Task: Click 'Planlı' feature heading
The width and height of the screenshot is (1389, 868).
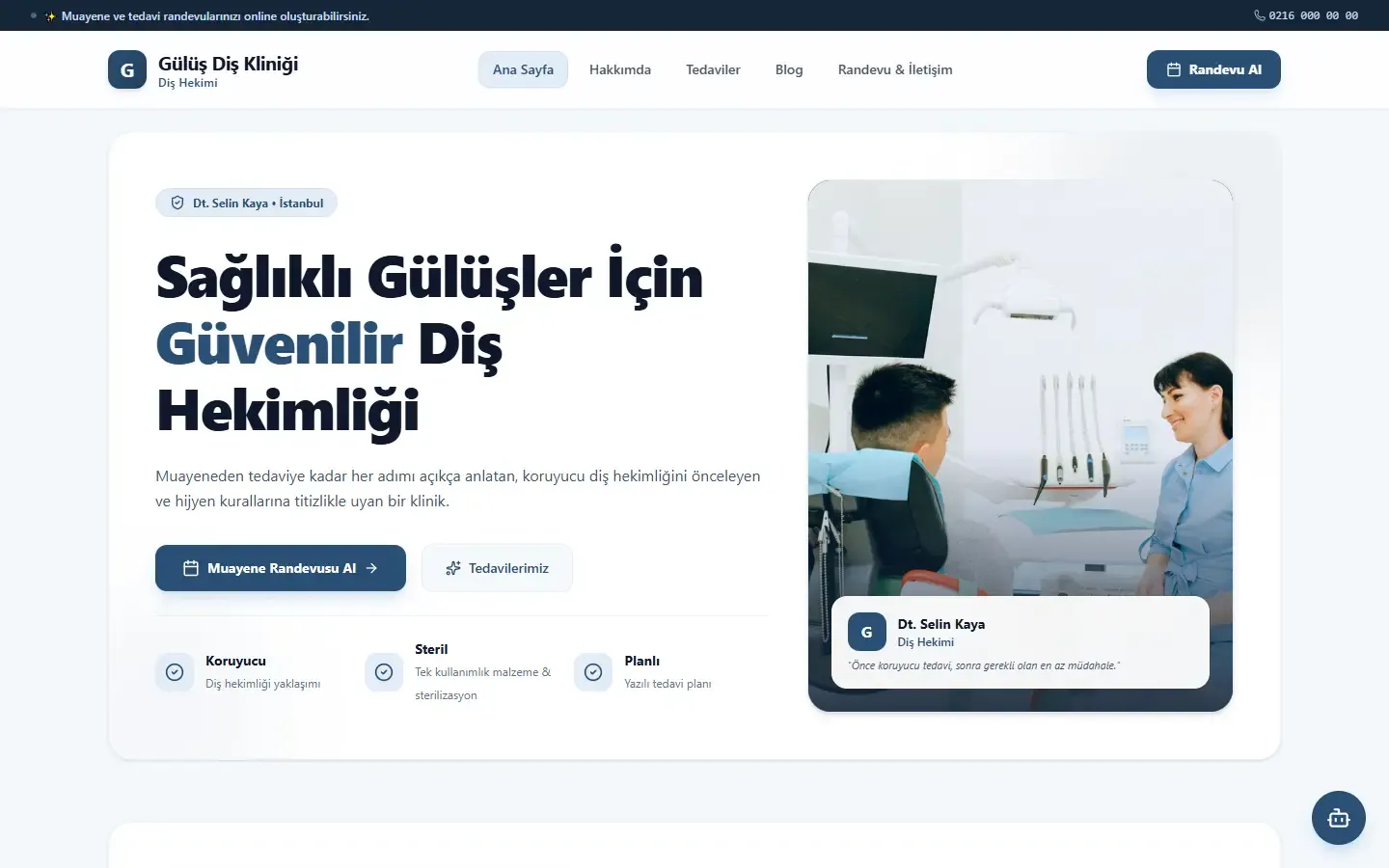Action: point(642,661)
